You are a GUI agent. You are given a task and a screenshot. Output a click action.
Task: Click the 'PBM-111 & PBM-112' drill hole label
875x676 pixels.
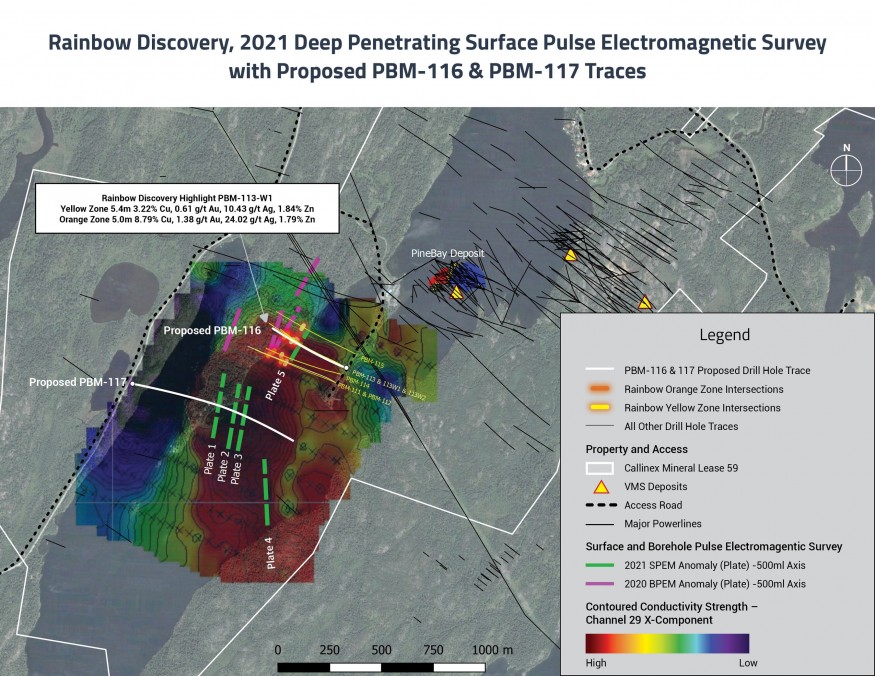pos(364,394)
